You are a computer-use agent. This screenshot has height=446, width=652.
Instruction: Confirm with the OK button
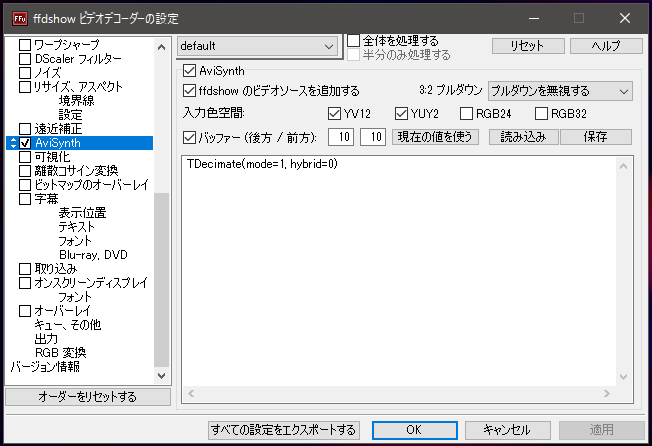tap(415, 430)
